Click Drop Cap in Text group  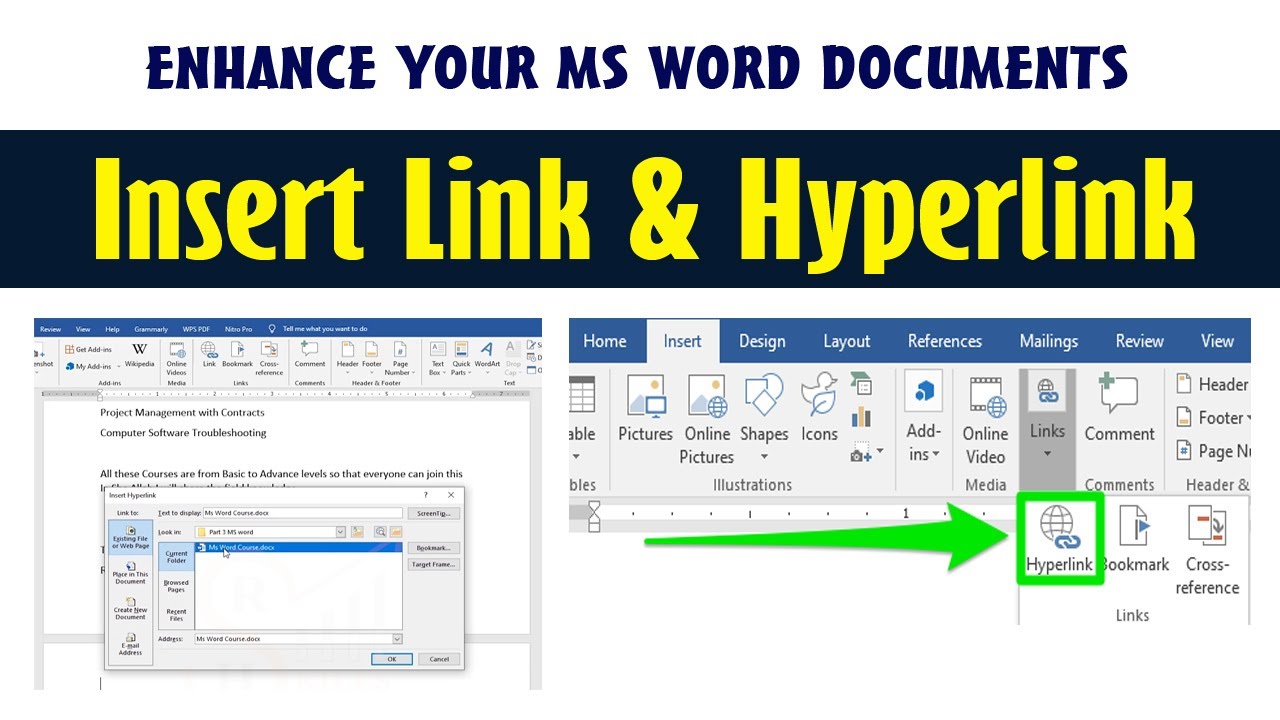pos(512,359)
